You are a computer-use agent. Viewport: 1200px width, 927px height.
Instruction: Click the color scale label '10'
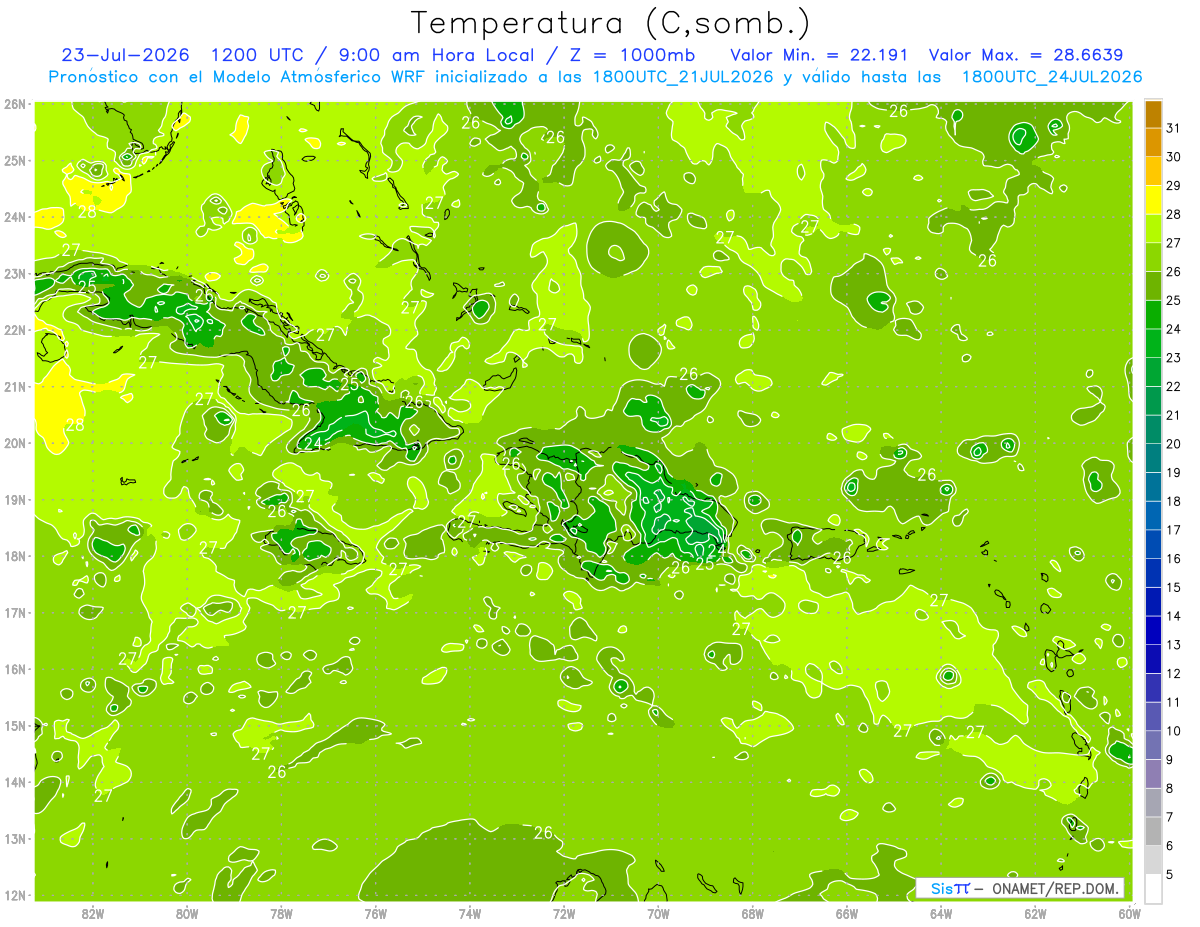[1174, 731]
